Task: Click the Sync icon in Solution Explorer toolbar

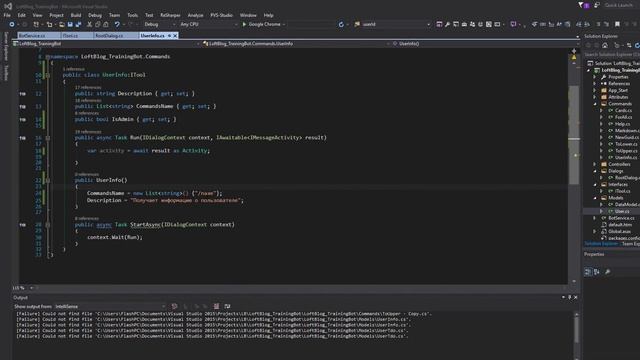Action: pyautogui.click(x=629, y=45)
